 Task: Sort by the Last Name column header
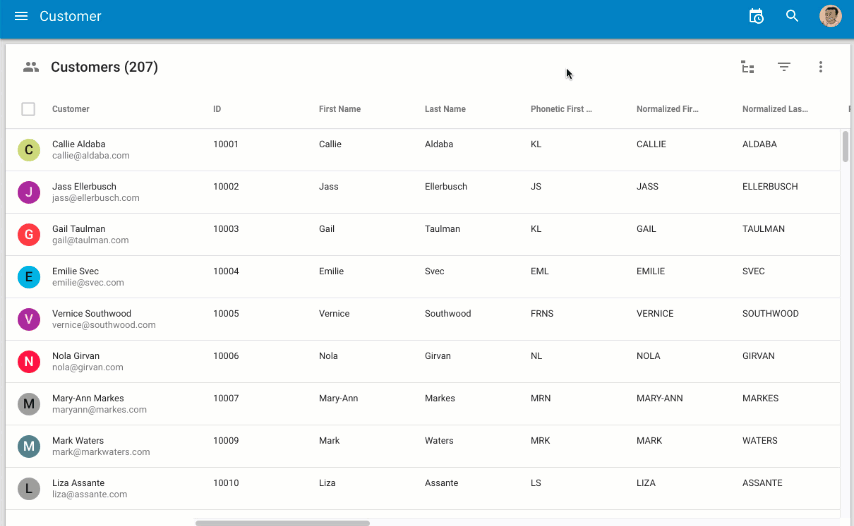point(445,109)
